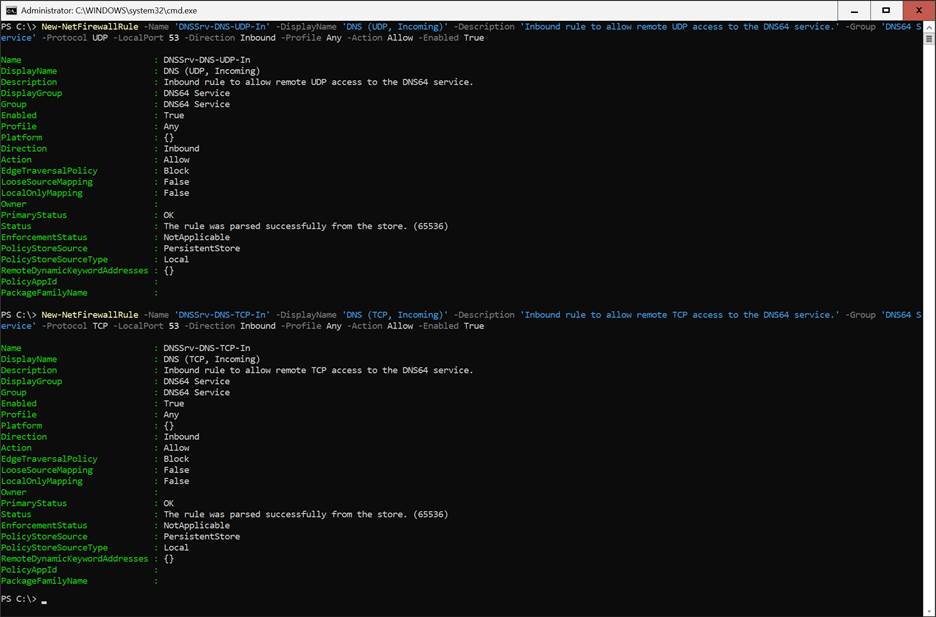Click New-NetFirewallRule in the UDP command line

90,27
